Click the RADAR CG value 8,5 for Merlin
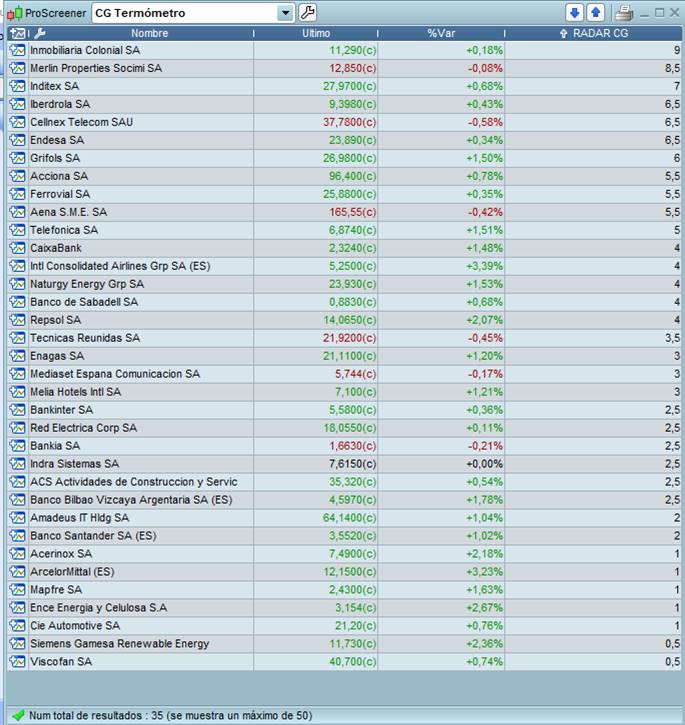 [673, 68]
